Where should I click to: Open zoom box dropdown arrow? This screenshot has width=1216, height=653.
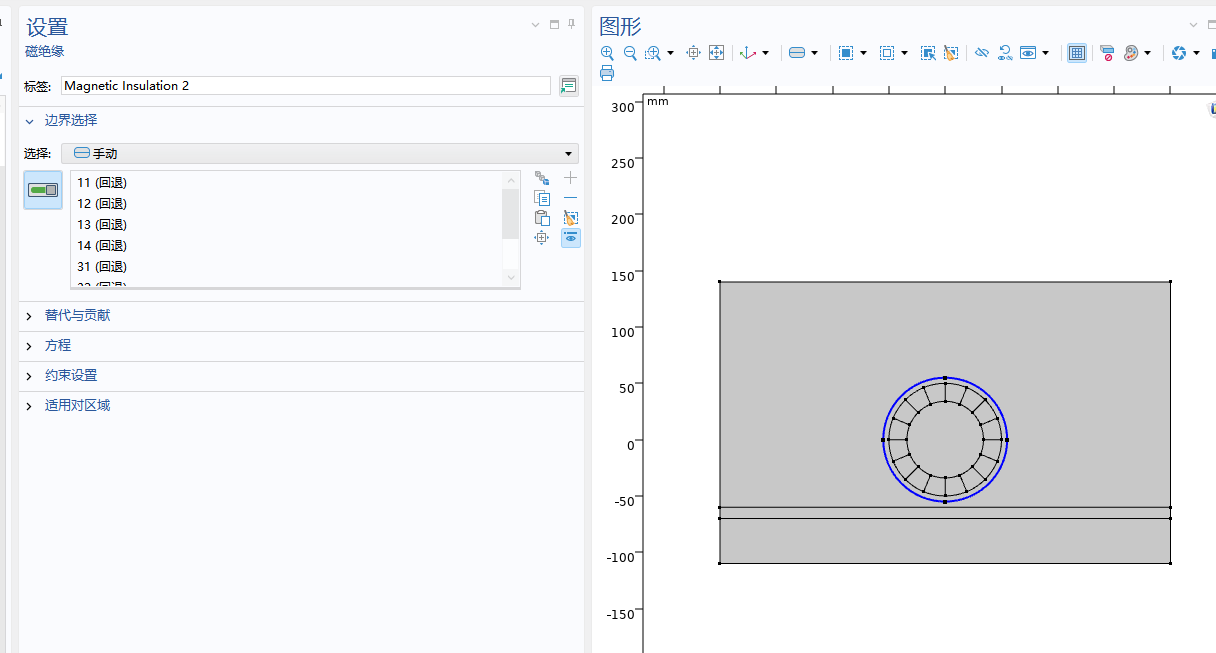[670, 53]
